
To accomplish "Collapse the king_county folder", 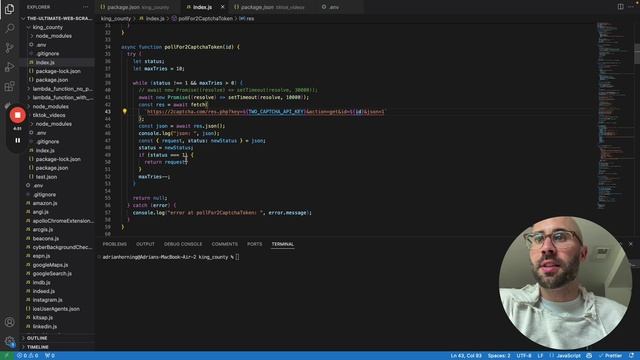I will 47,27.
